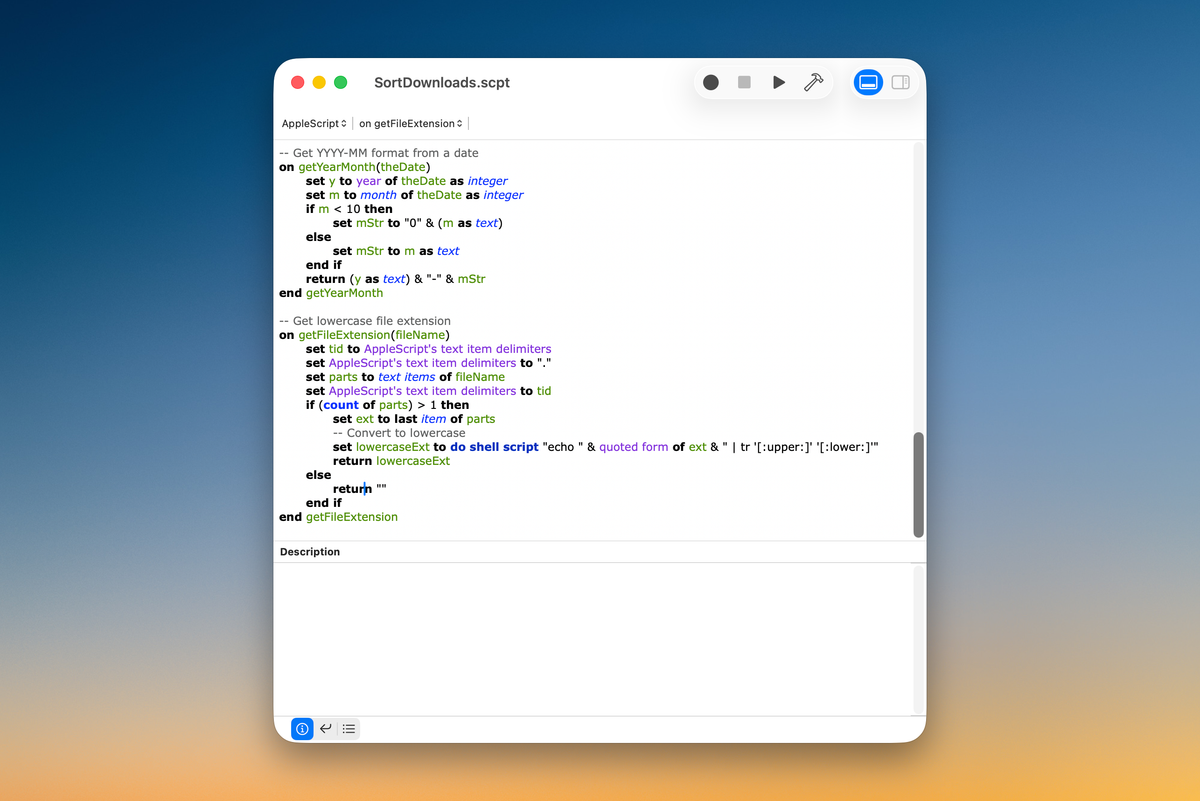Viewport: 1200px width, 801px height.
Task: Compile the script using the hammer icon
Action: tap(813, 82)
